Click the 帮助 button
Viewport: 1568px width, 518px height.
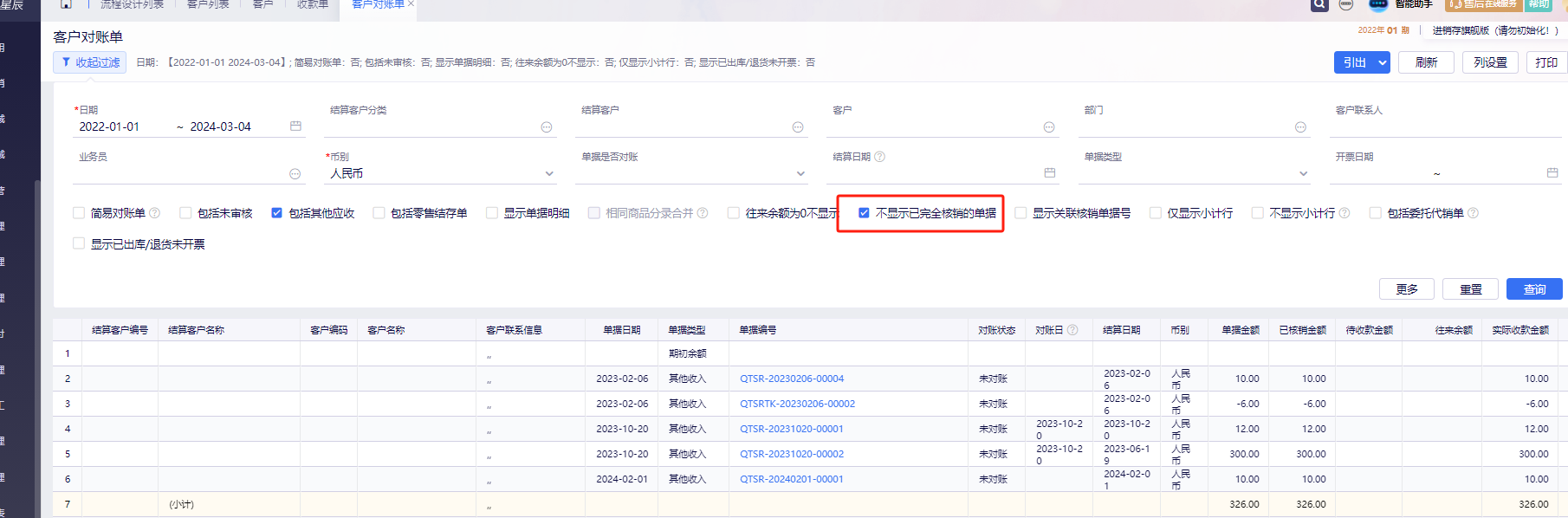(x=1539, y=4)
